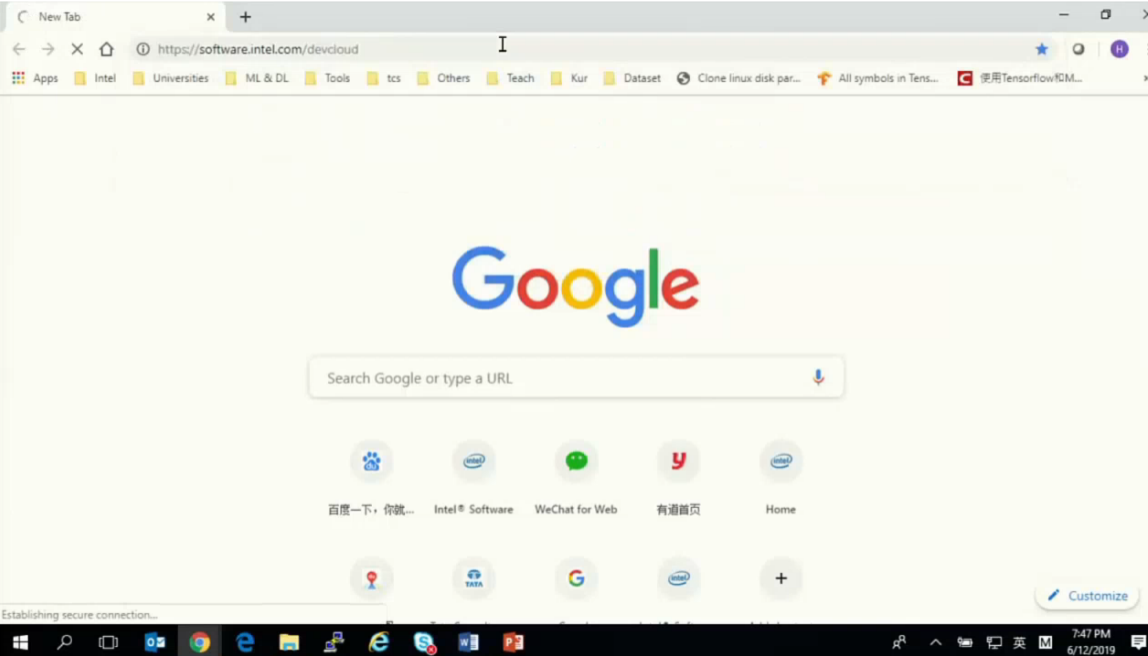Close the New Tab tab
1148x656 pixels.
211,17
